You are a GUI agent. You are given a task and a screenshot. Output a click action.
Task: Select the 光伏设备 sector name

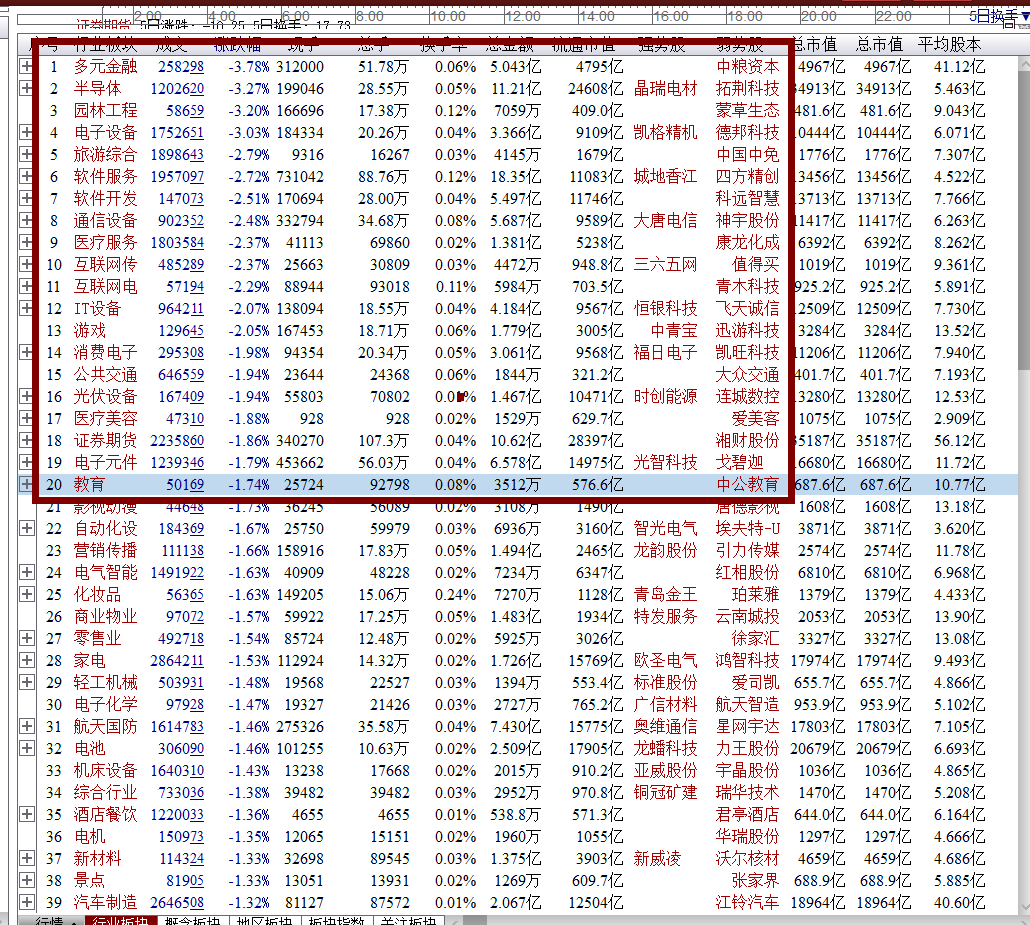tap(105, 397)
